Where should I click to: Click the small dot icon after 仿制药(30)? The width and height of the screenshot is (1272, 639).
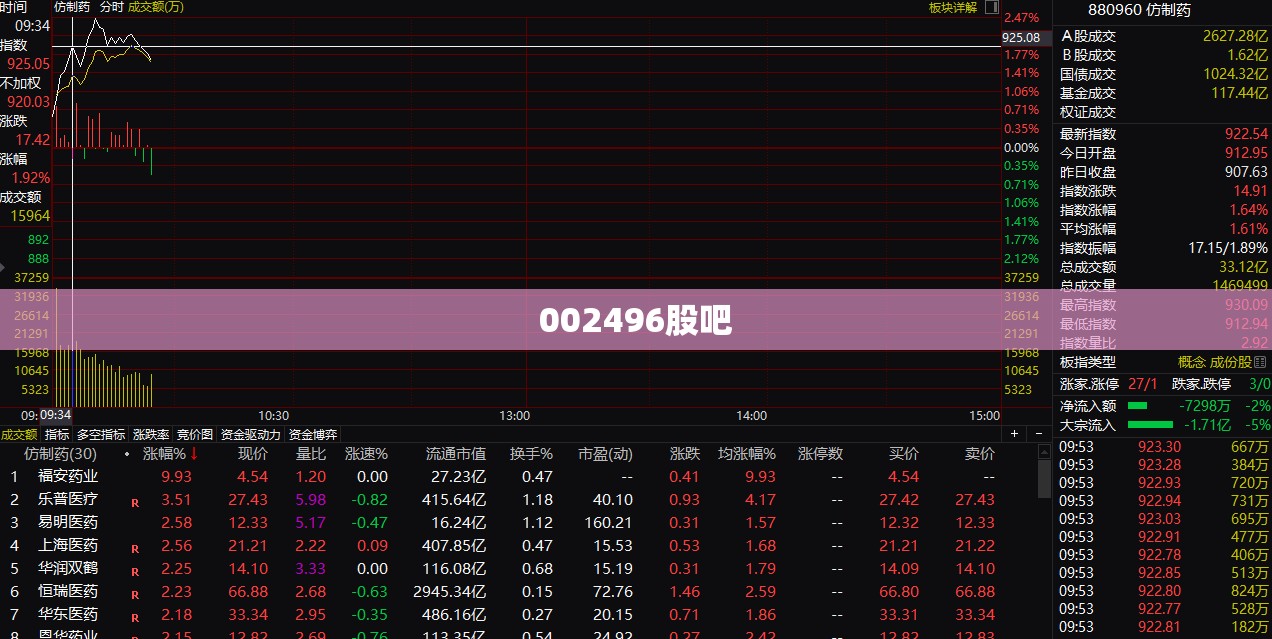[126, 454]
